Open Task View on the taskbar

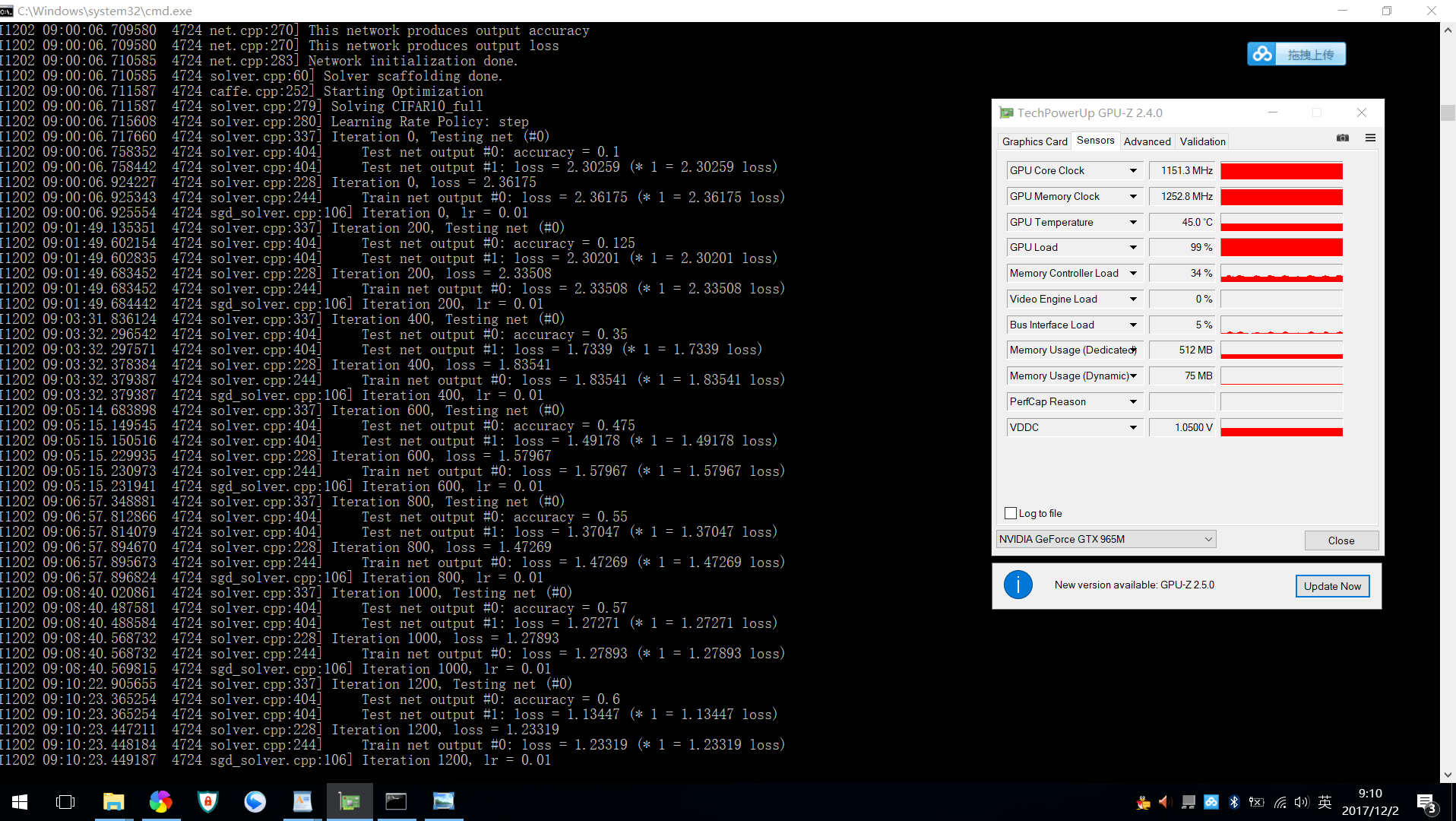(66, 802)
